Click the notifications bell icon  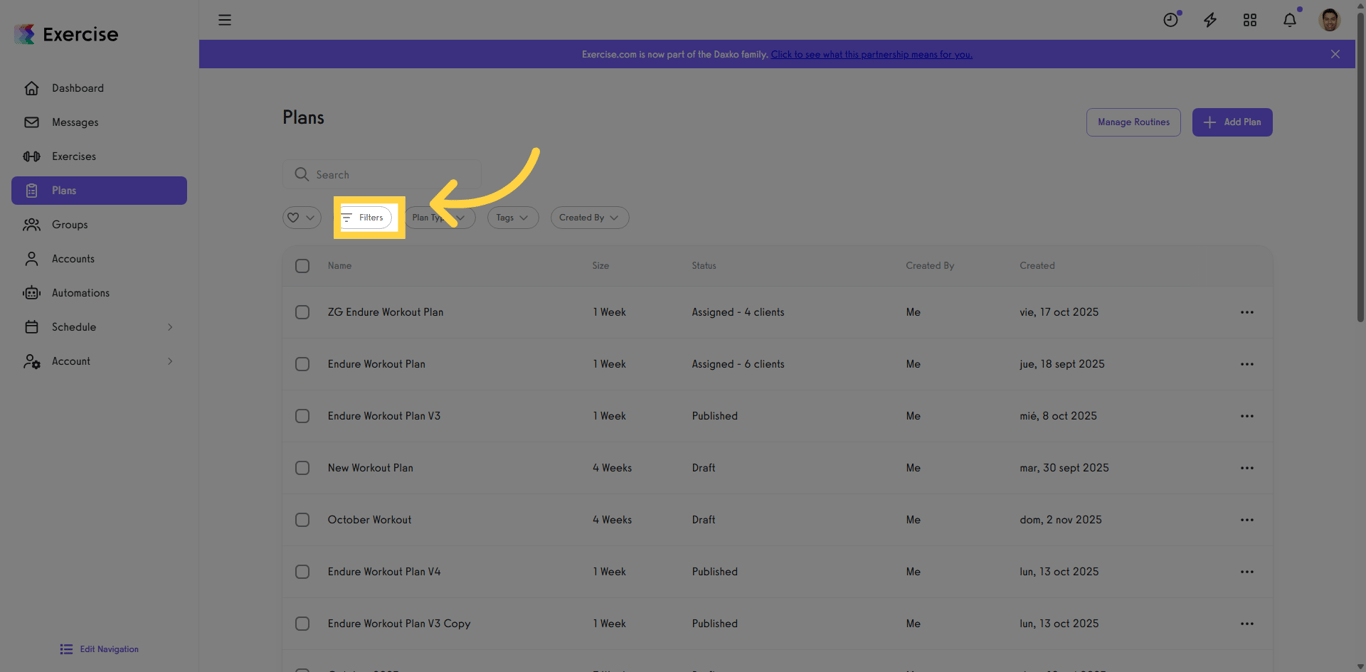coord(1289,19)
